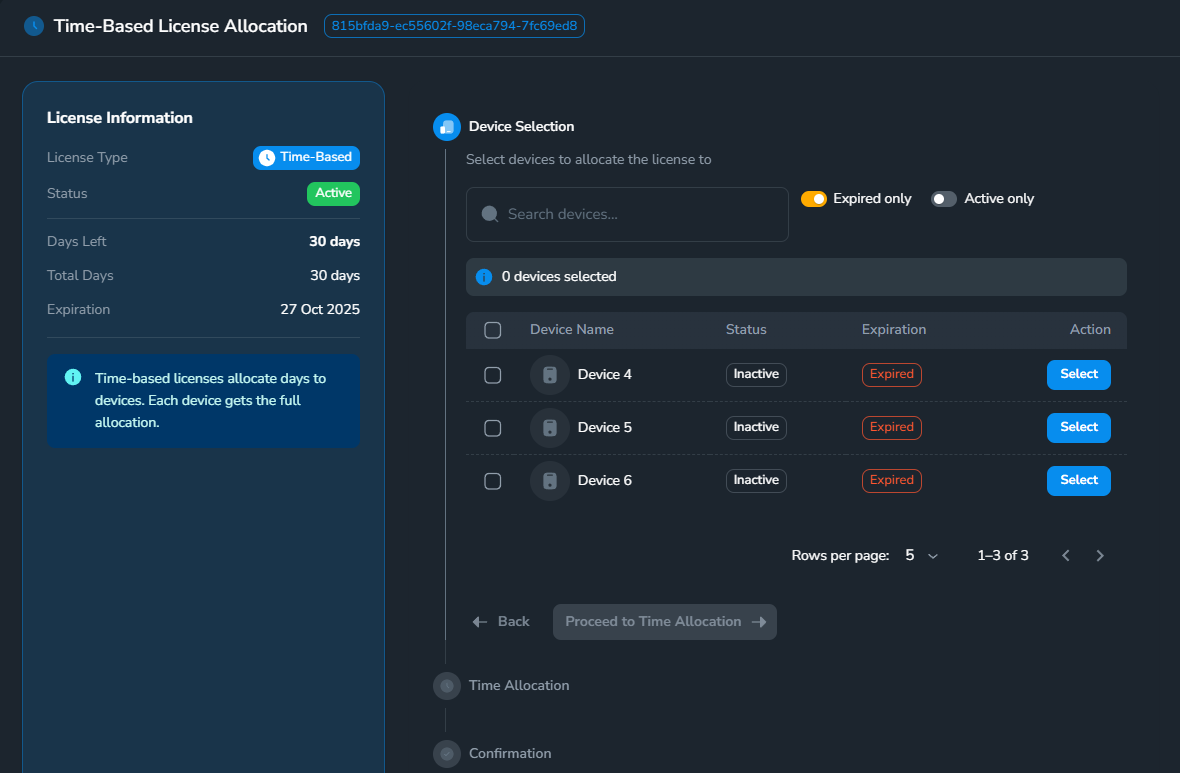The height and width of the screenshot is (773, 1180).
Task: Click the License Information heading
Action: tap(120, 117)
